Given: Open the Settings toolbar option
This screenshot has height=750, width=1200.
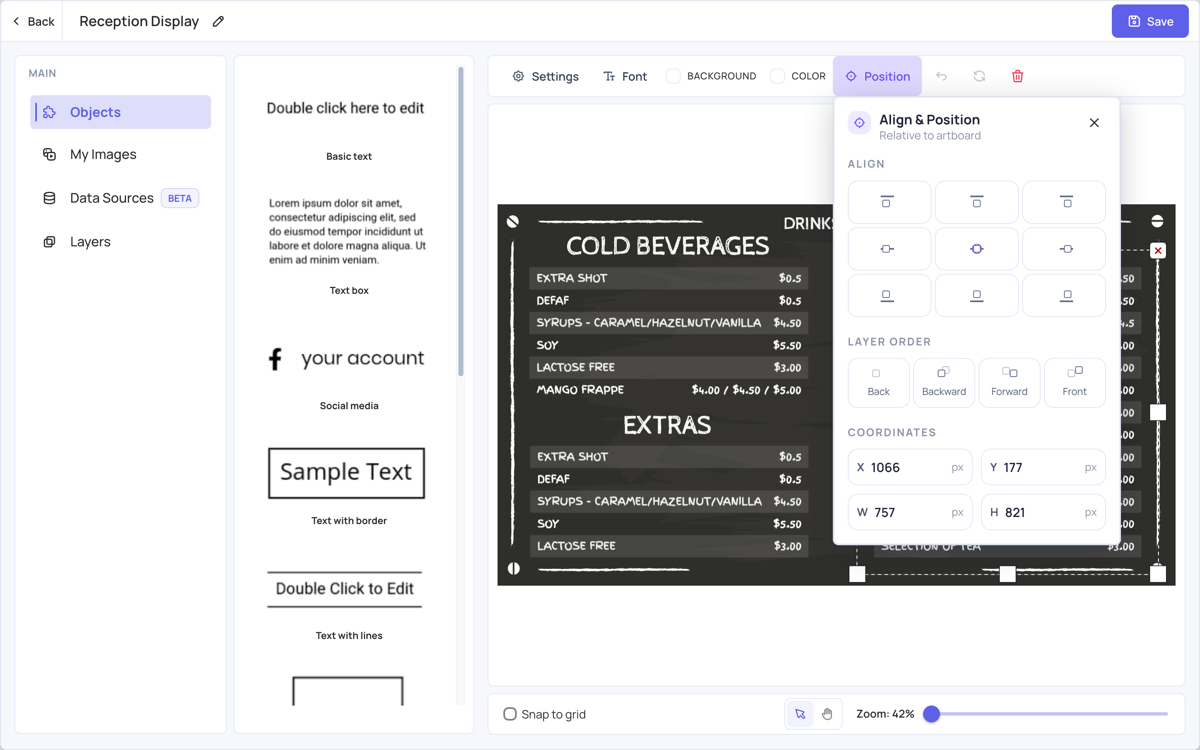Looking at the screenshot, I should point(546,76).
